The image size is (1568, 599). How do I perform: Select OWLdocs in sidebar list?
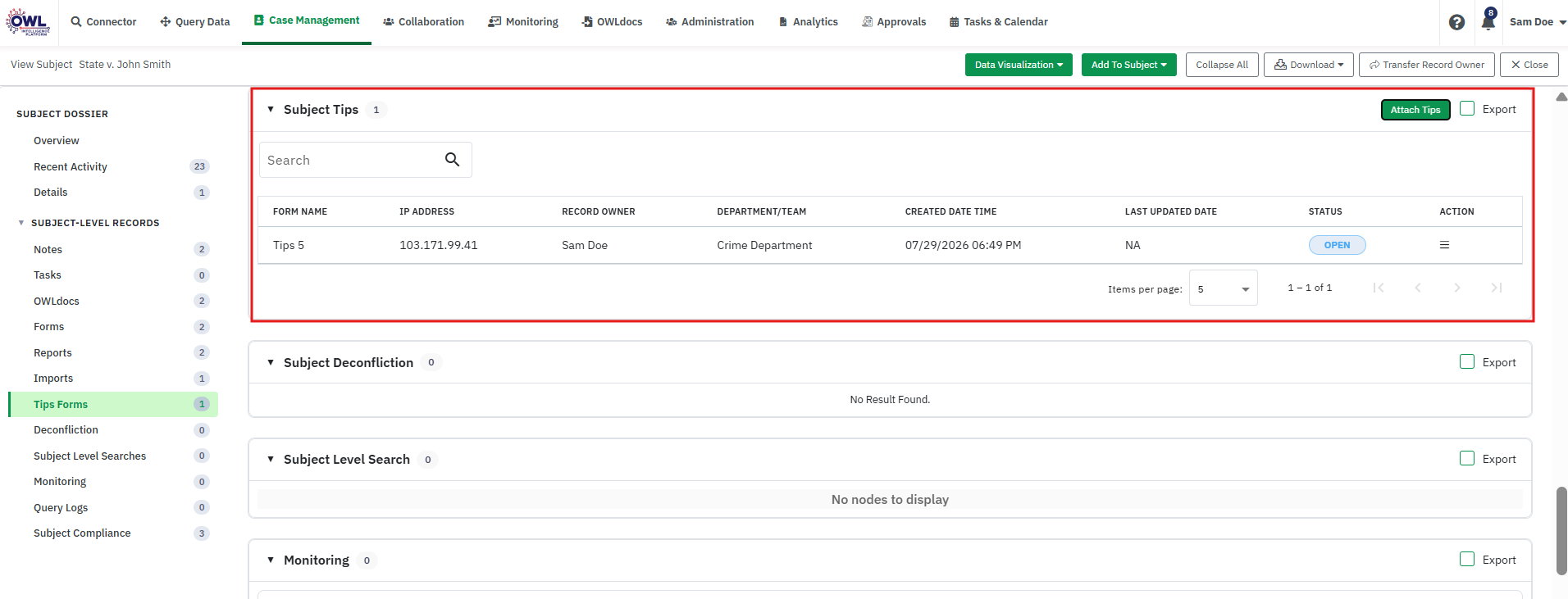[57, 301]
